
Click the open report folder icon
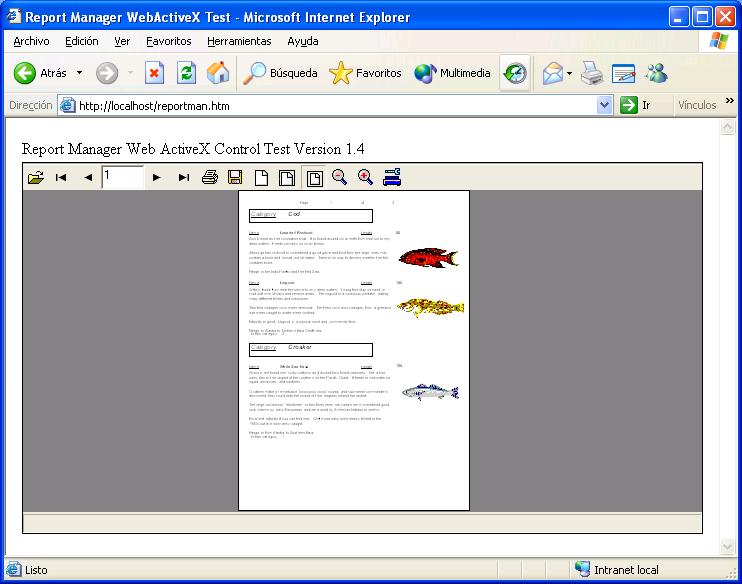pos(36,178)
